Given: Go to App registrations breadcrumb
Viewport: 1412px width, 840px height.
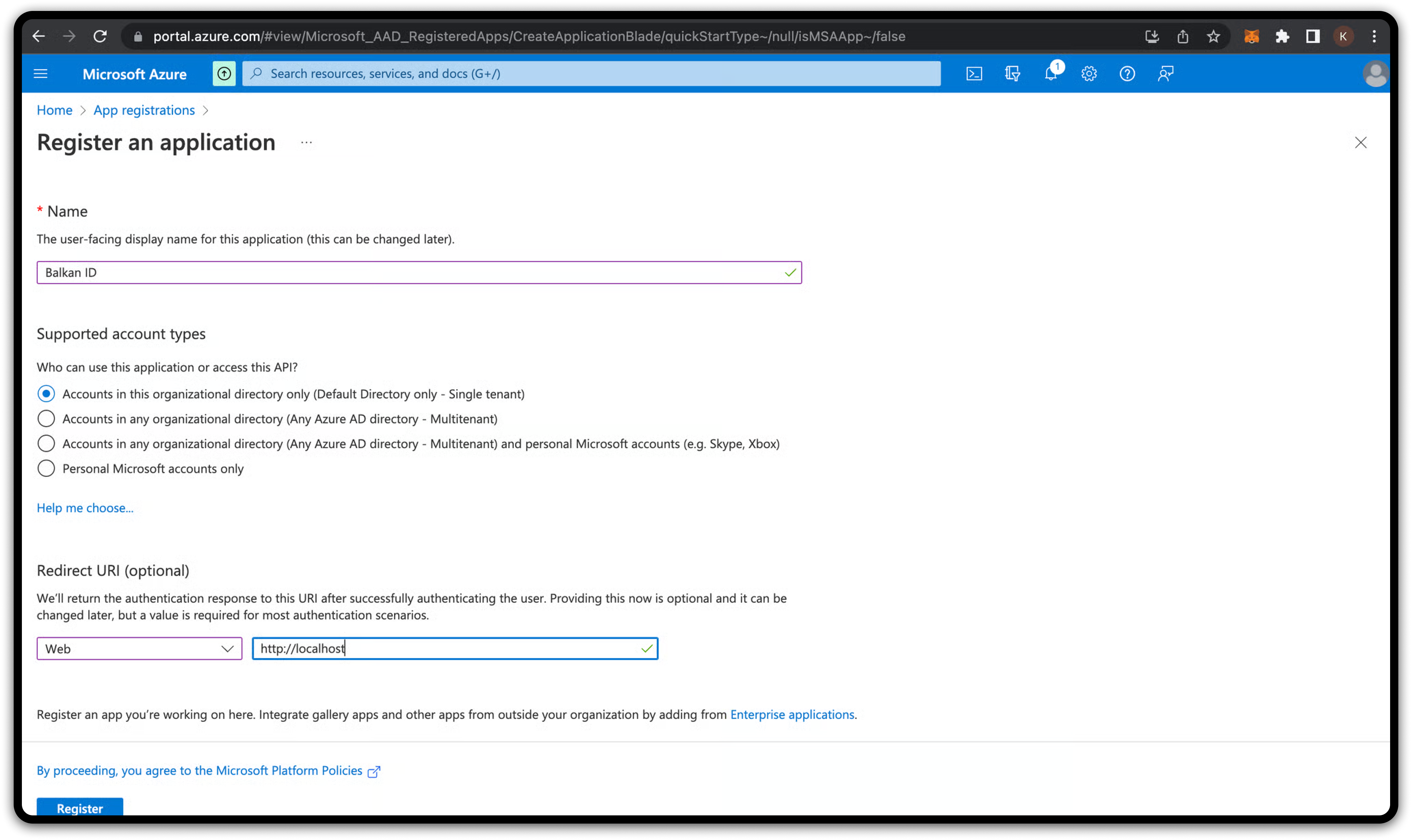Looking at the screenshot, I should point(144,110).
